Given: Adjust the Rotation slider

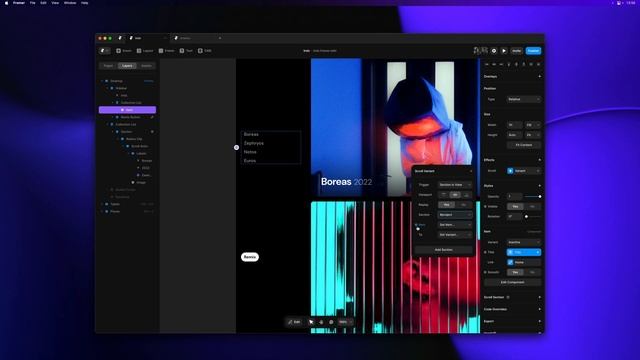Looking at the screenshot, I should [x=533, y=216].
